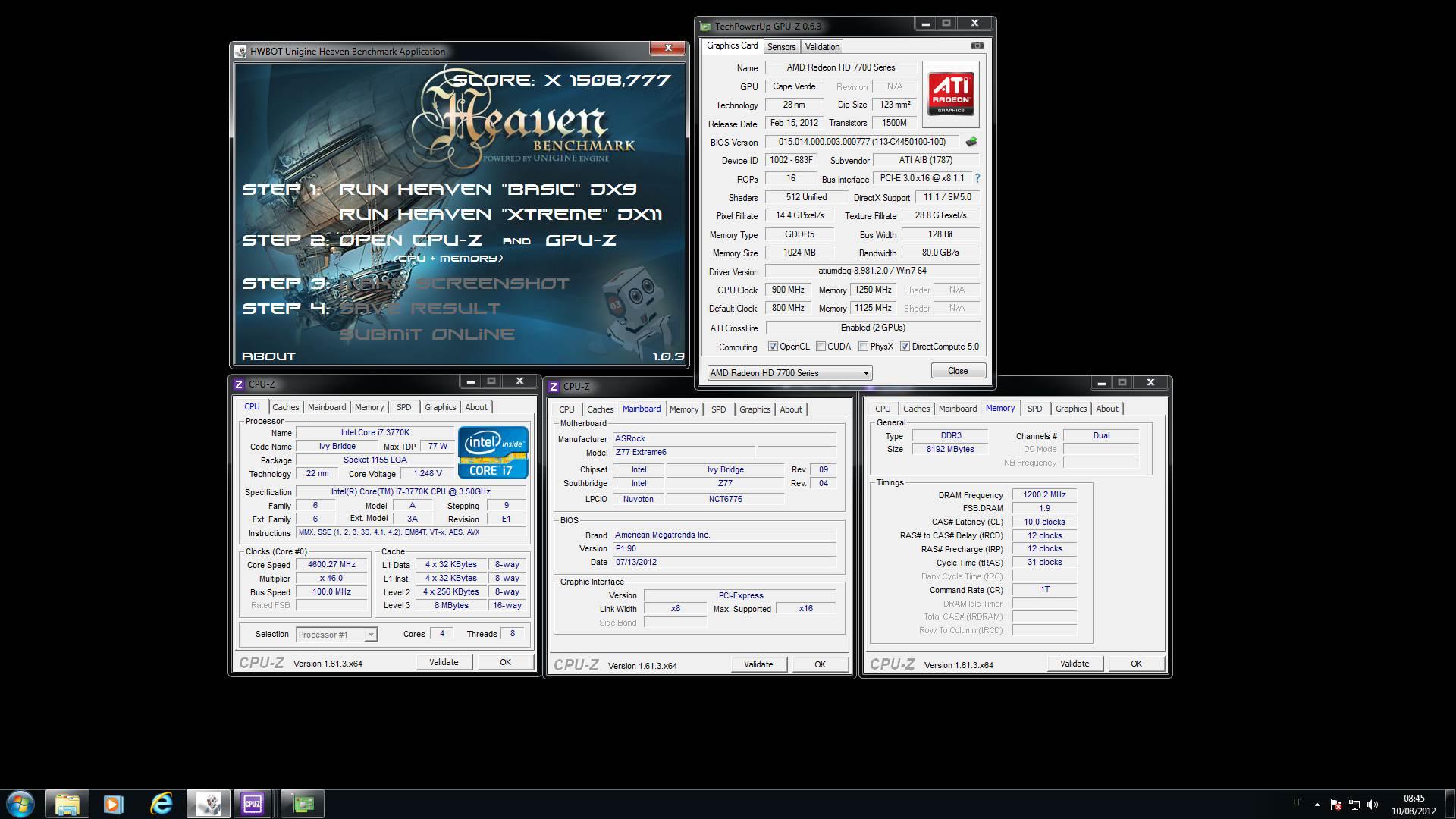Viewport: 1456px width, 819px height.
Task: Click the ATI CrossFire Enabled (2 GPUs) field
Action: click(x=873, y=328)
